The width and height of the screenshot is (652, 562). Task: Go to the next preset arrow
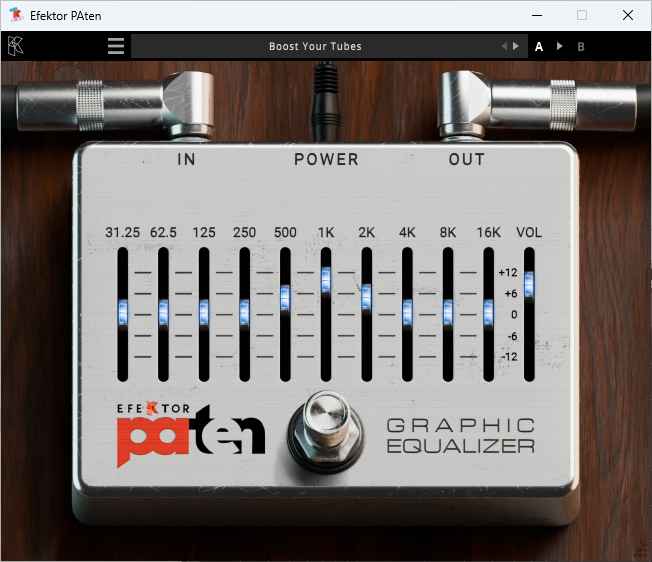pos(516,46)
